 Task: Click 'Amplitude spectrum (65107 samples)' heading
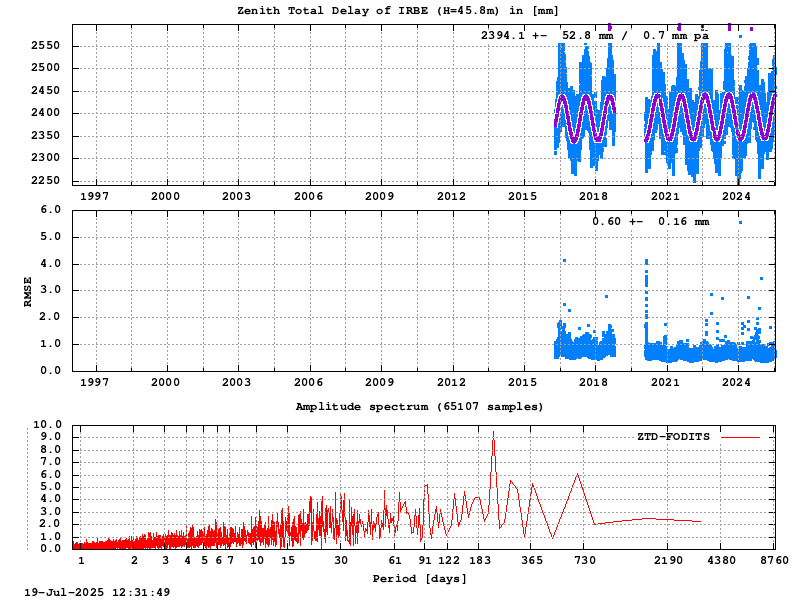coord(419,407)
